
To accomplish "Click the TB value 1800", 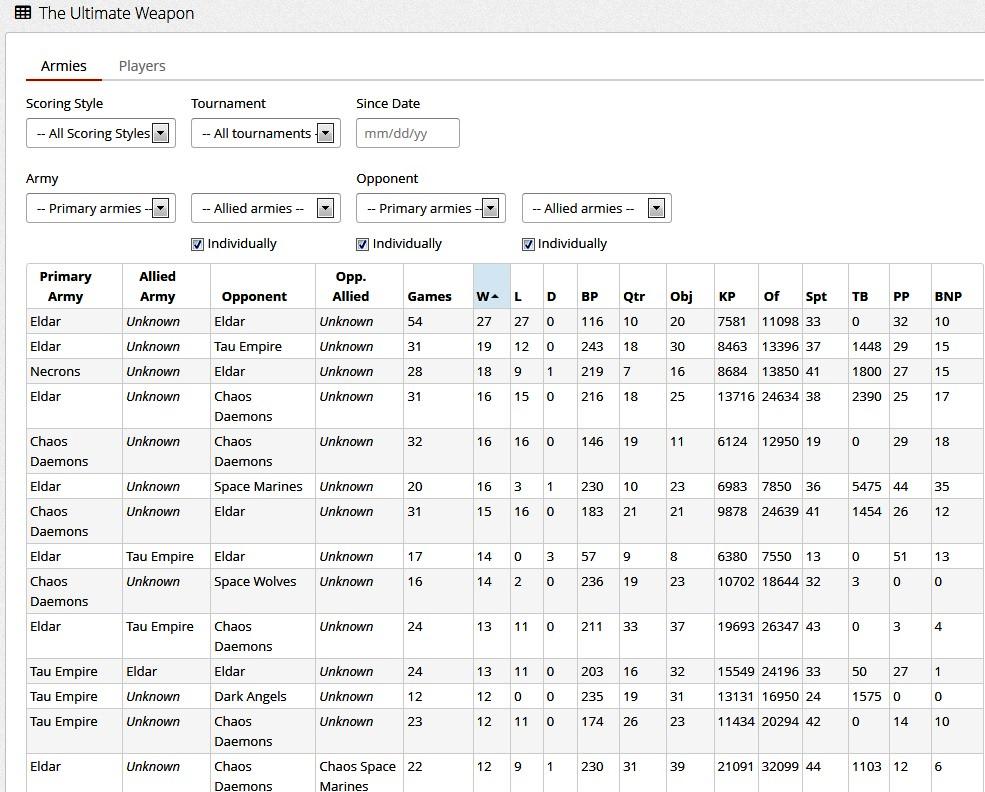I will [x=866, y=372].
